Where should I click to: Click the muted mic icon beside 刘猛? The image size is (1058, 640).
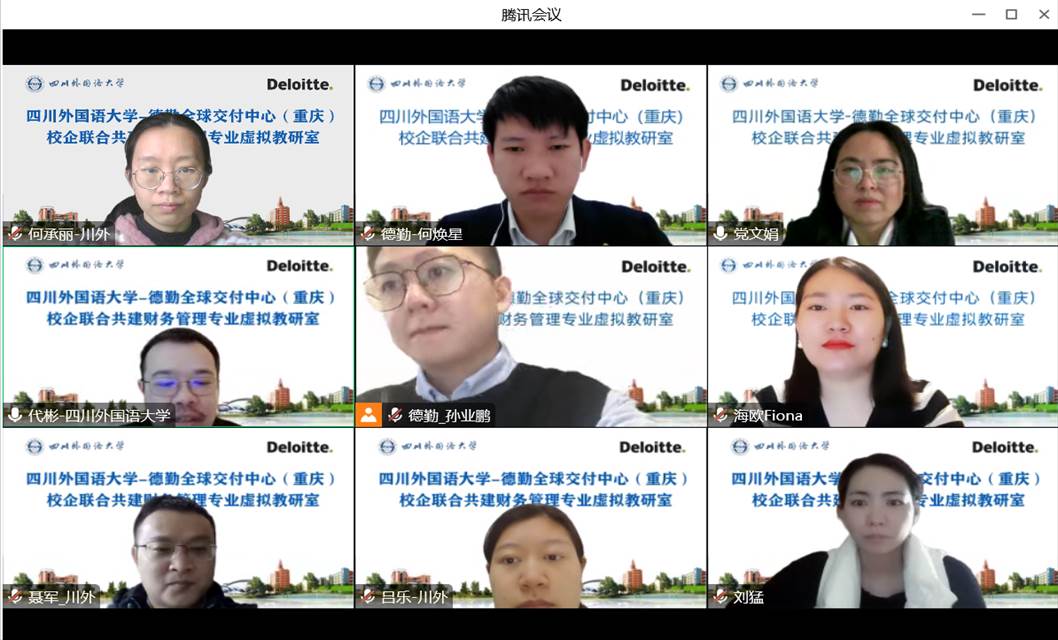(721, 596)
